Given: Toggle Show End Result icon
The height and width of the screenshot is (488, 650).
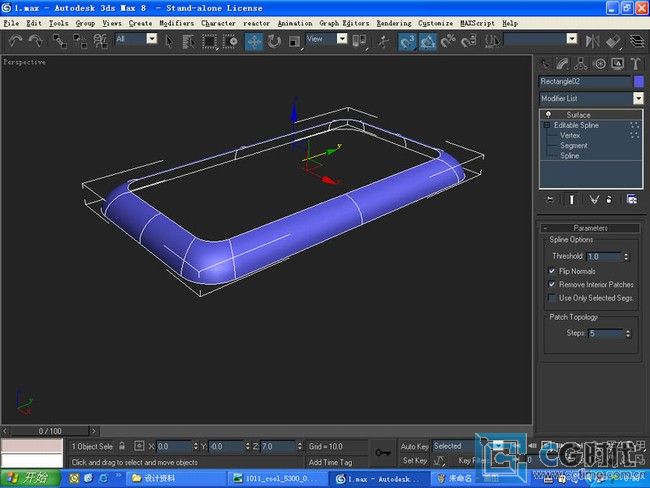Looking at the screenshot, I should [x=572, y=200].
